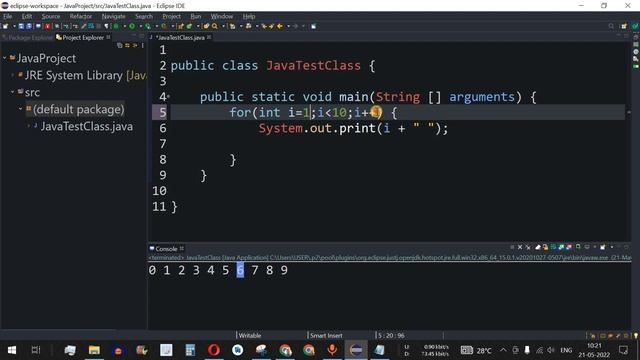Click the Quick Access search icon
This screenshot has width=640, height=360.
coord(611,26)
